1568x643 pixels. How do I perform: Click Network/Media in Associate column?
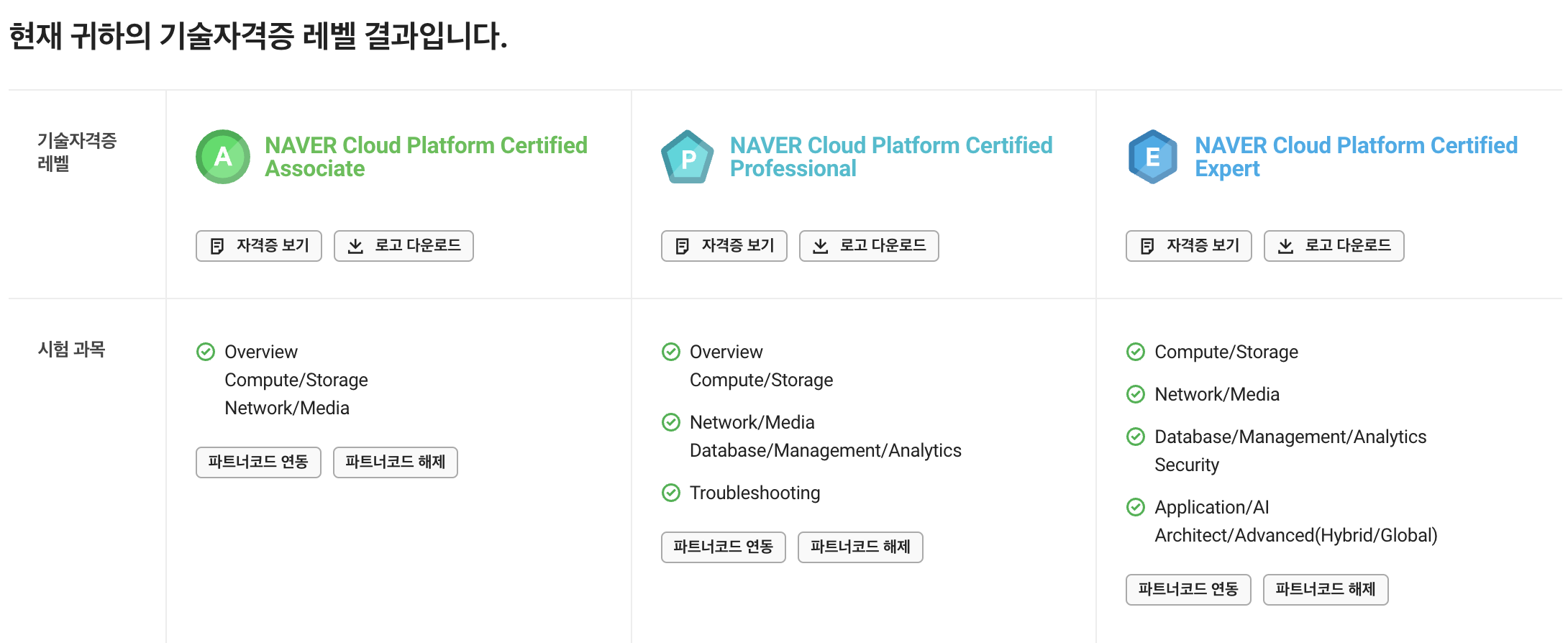point(287,408)
